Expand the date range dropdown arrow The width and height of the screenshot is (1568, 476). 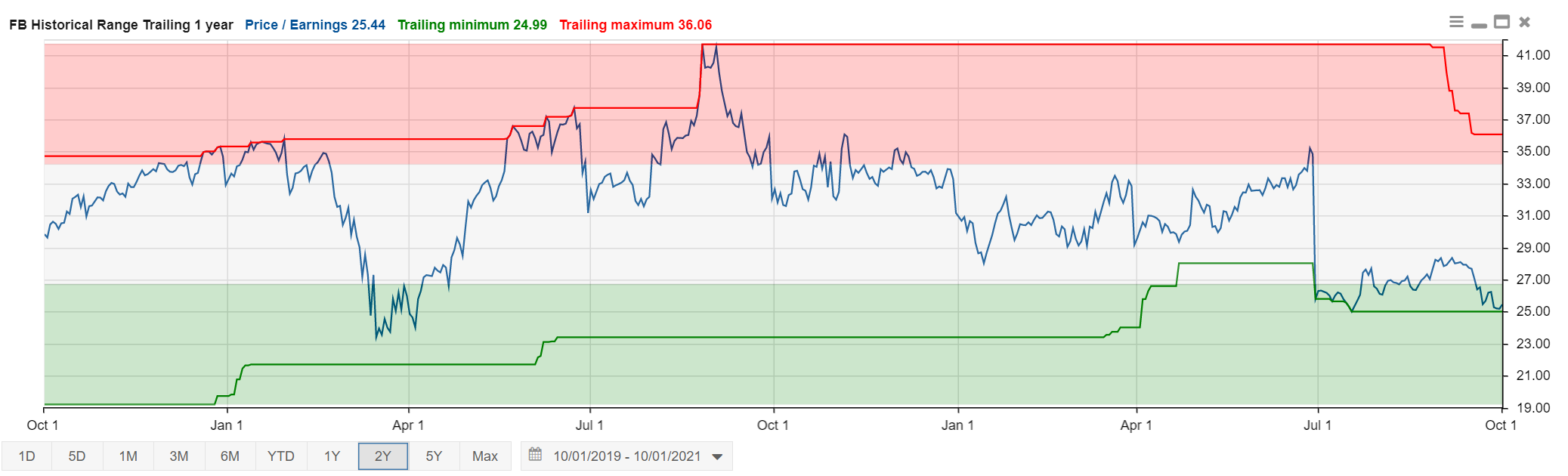click(x=717, y=456)
